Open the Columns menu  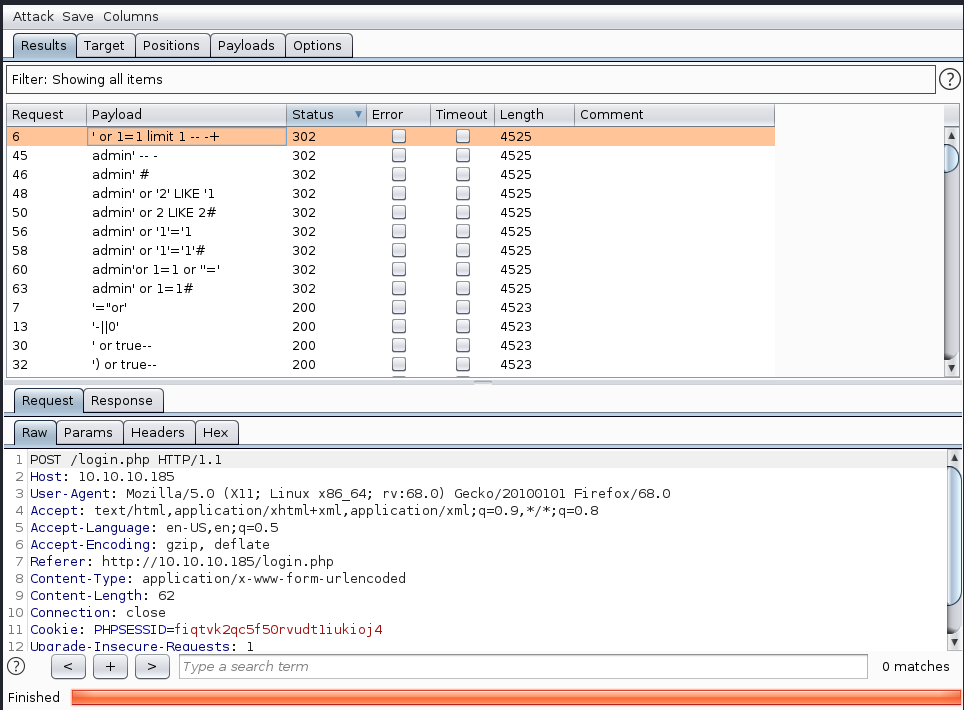[130, 17]
